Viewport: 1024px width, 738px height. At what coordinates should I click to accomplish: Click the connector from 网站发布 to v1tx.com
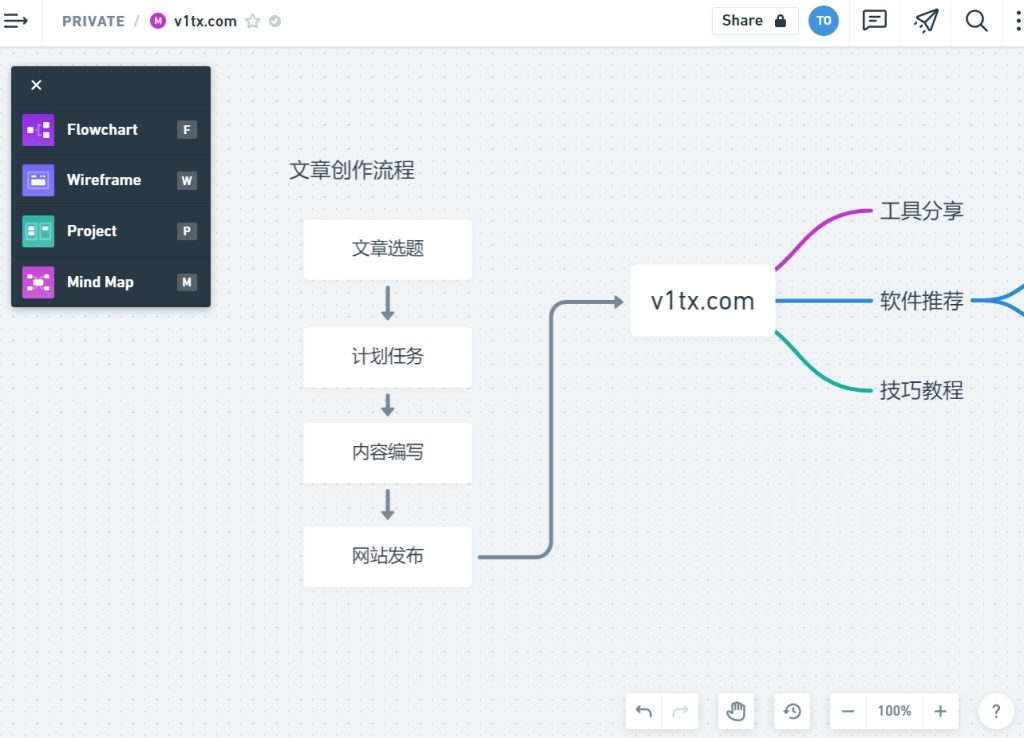[551, 431]
